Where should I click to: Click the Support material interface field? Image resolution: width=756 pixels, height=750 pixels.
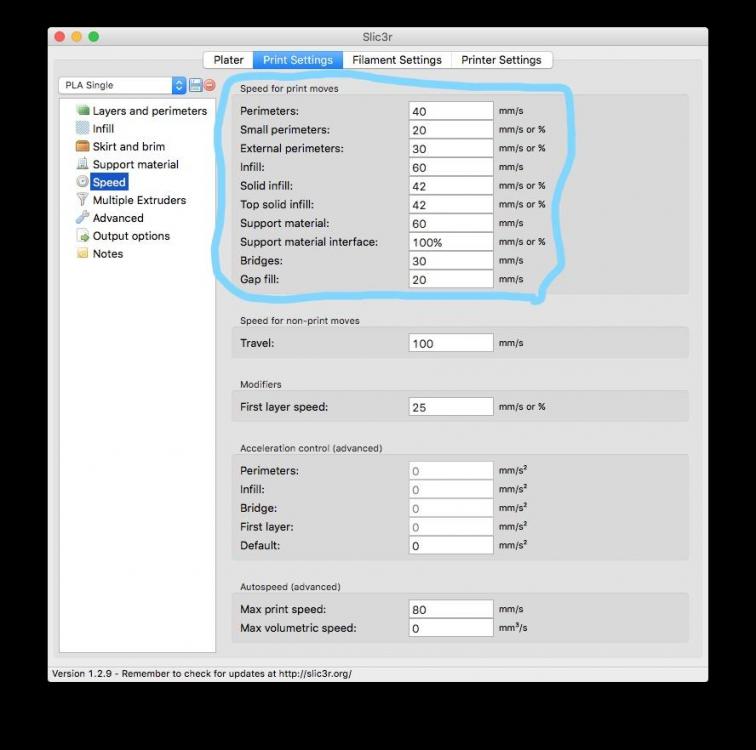451,242
